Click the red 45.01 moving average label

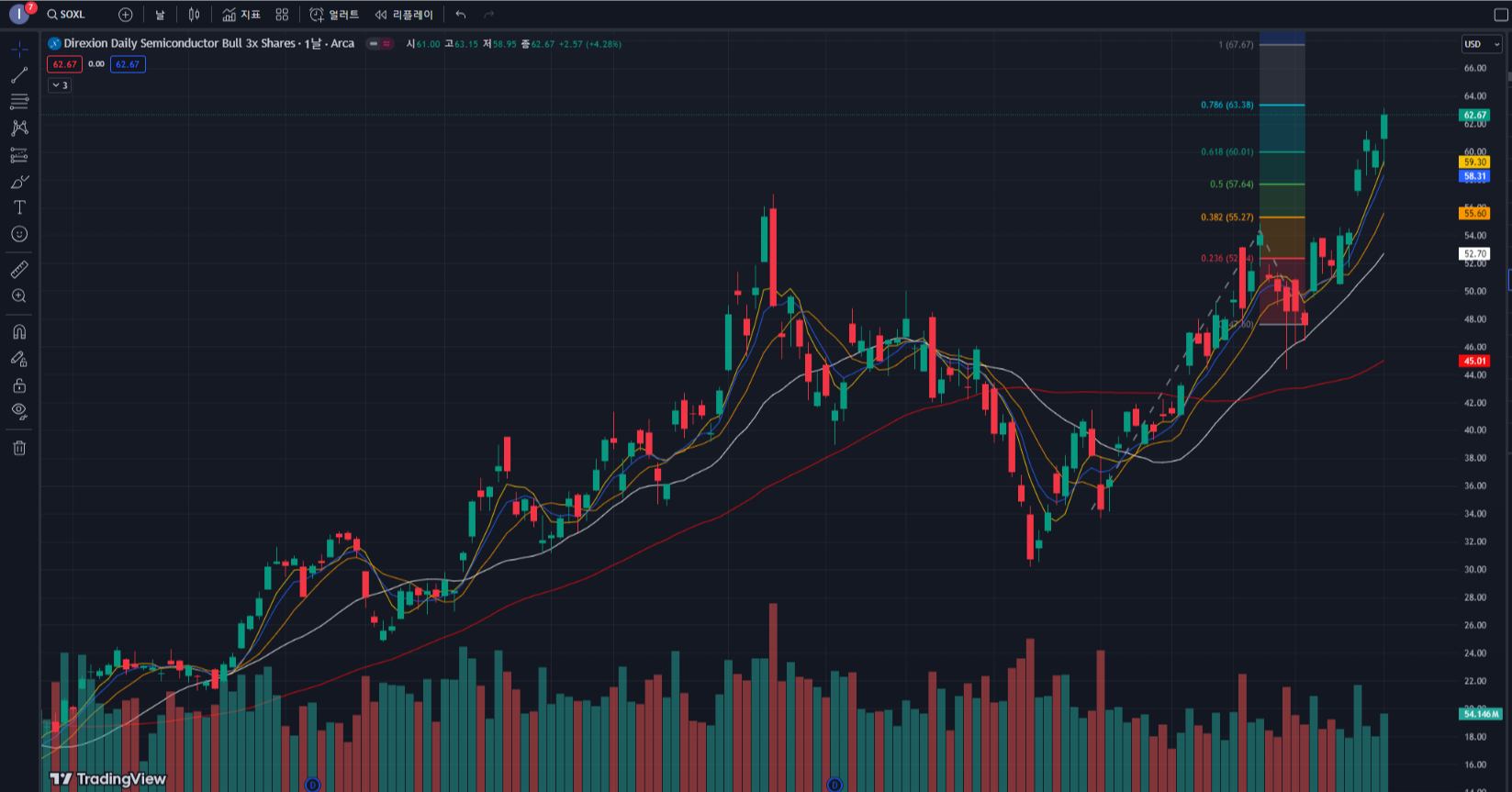[x=1474, y=362]
